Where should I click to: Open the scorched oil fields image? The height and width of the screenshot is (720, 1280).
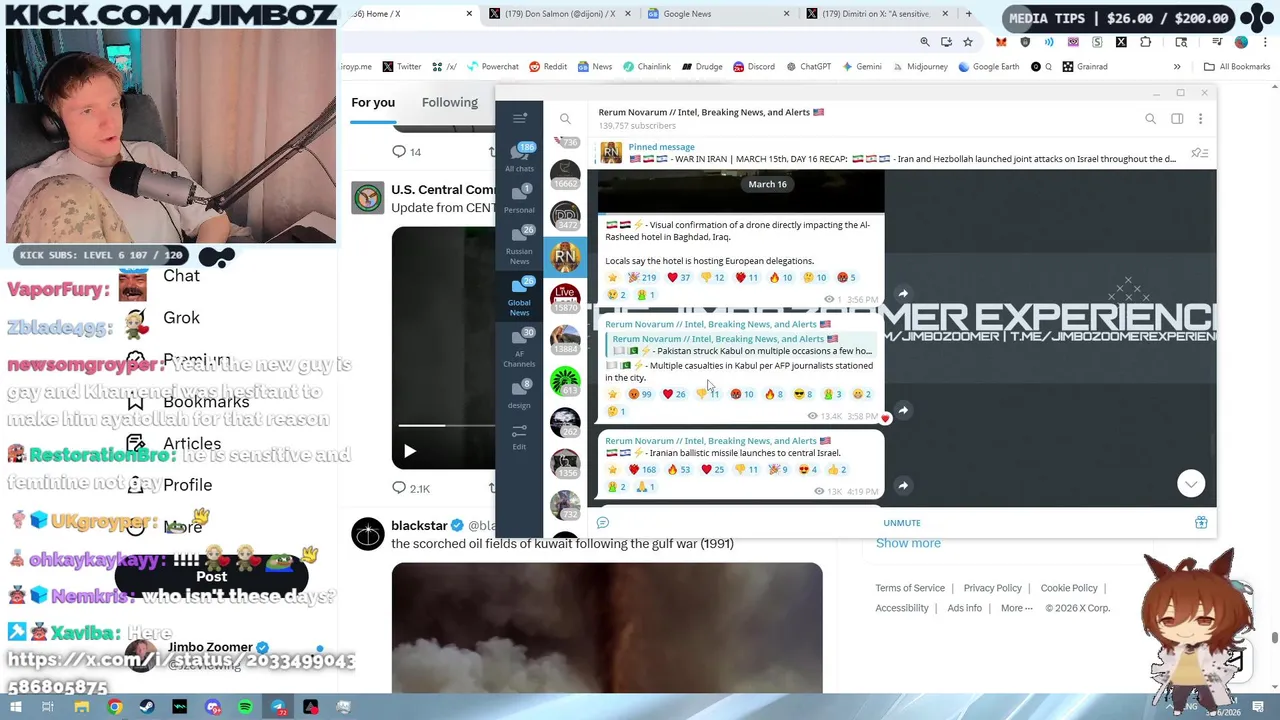(607, 628)
